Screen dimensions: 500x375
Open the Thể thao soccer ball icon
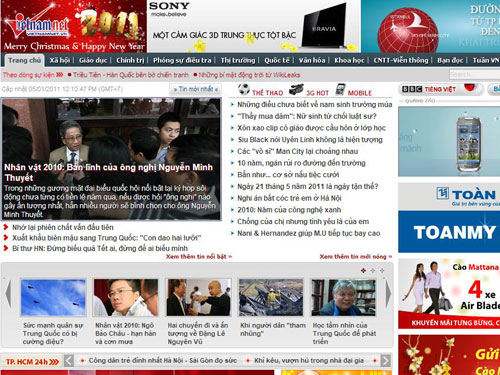point(244,89)
